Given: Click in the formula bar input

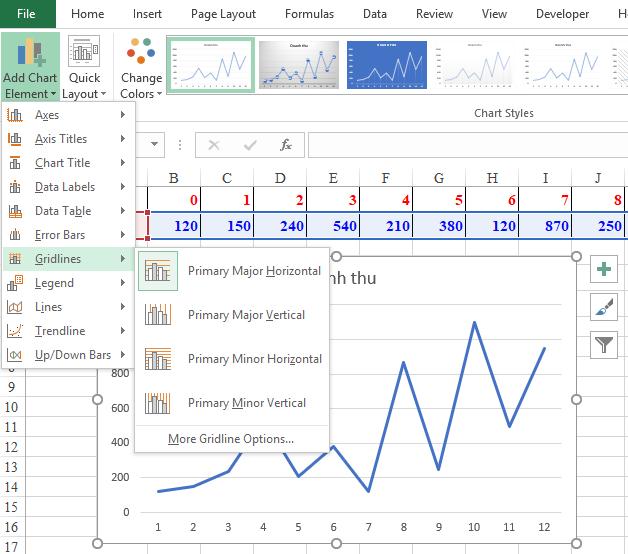Looking at the screenshot, I should point(468,145).
